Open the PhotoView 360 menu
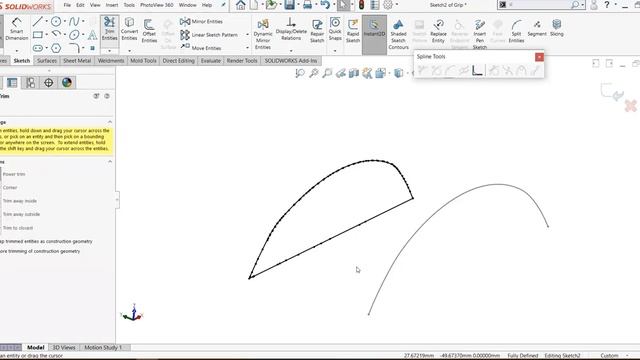The image size is (640, 360). point(157,5)
